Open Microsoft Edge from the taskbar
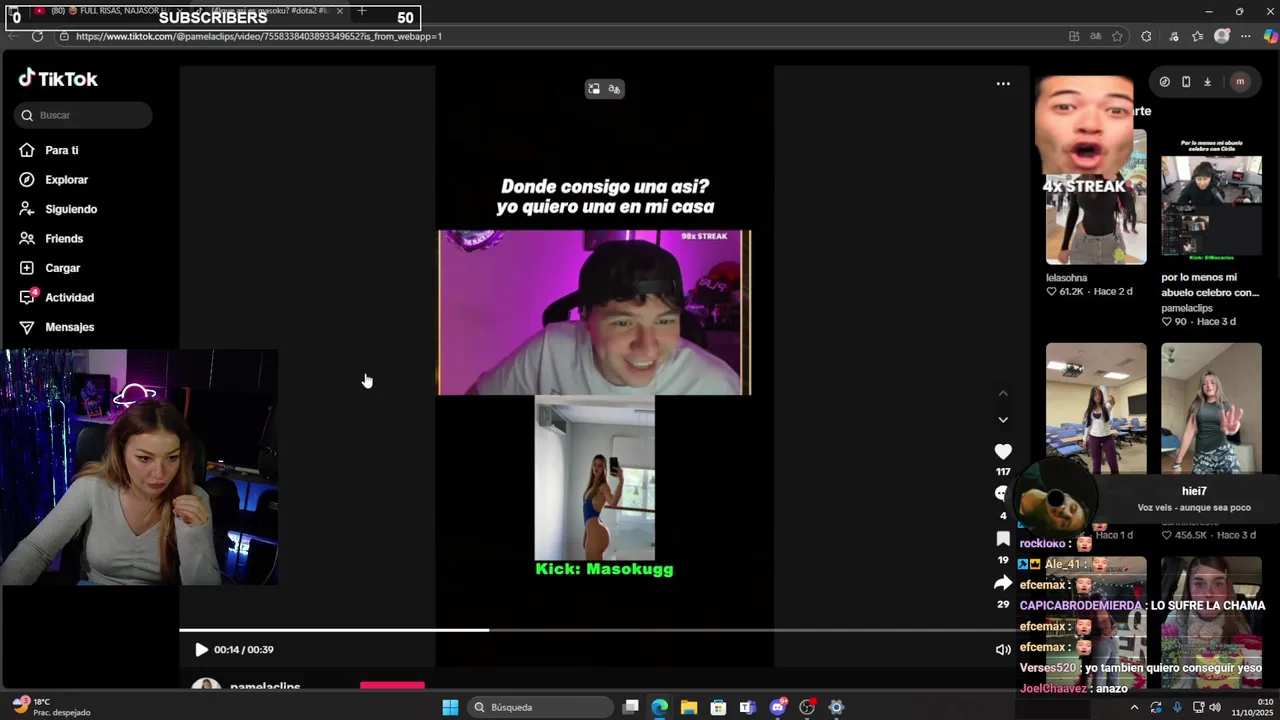The height and width of the screenshot is (720, 1280). [x=659, y=707]
